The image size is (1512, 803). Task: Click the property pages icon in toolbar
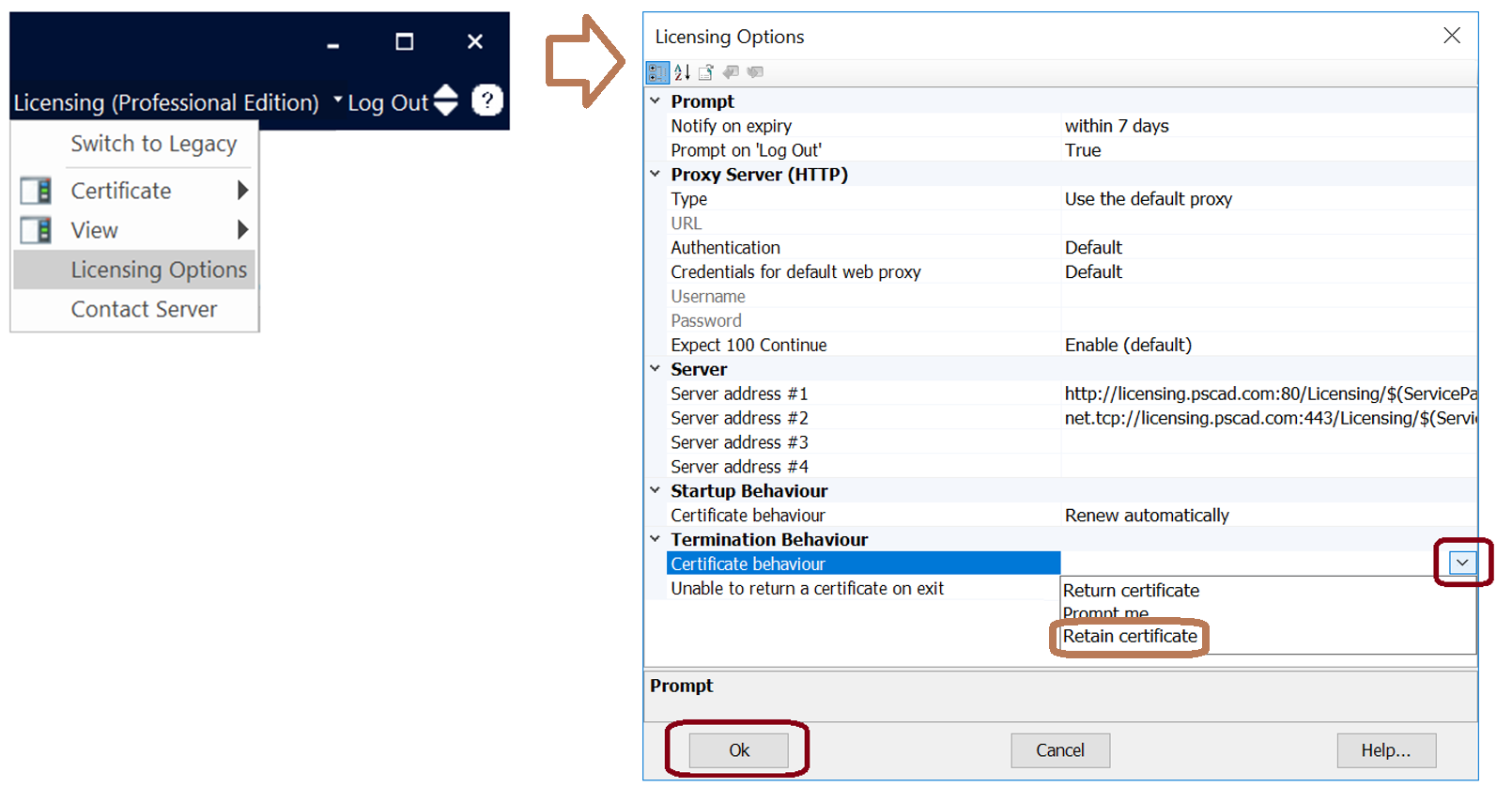[x=706, y=72]
